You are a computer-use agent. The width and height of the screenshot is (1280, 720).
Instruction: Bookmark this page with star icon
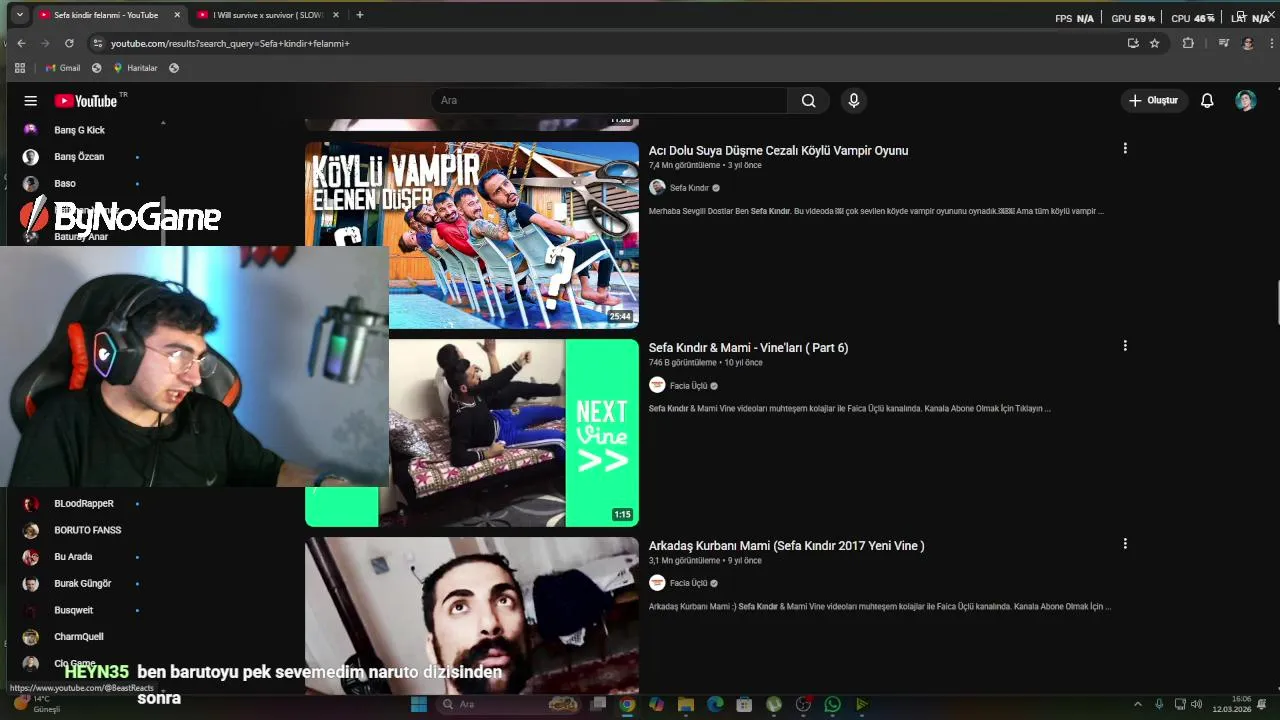click(x=1154, y=43)
